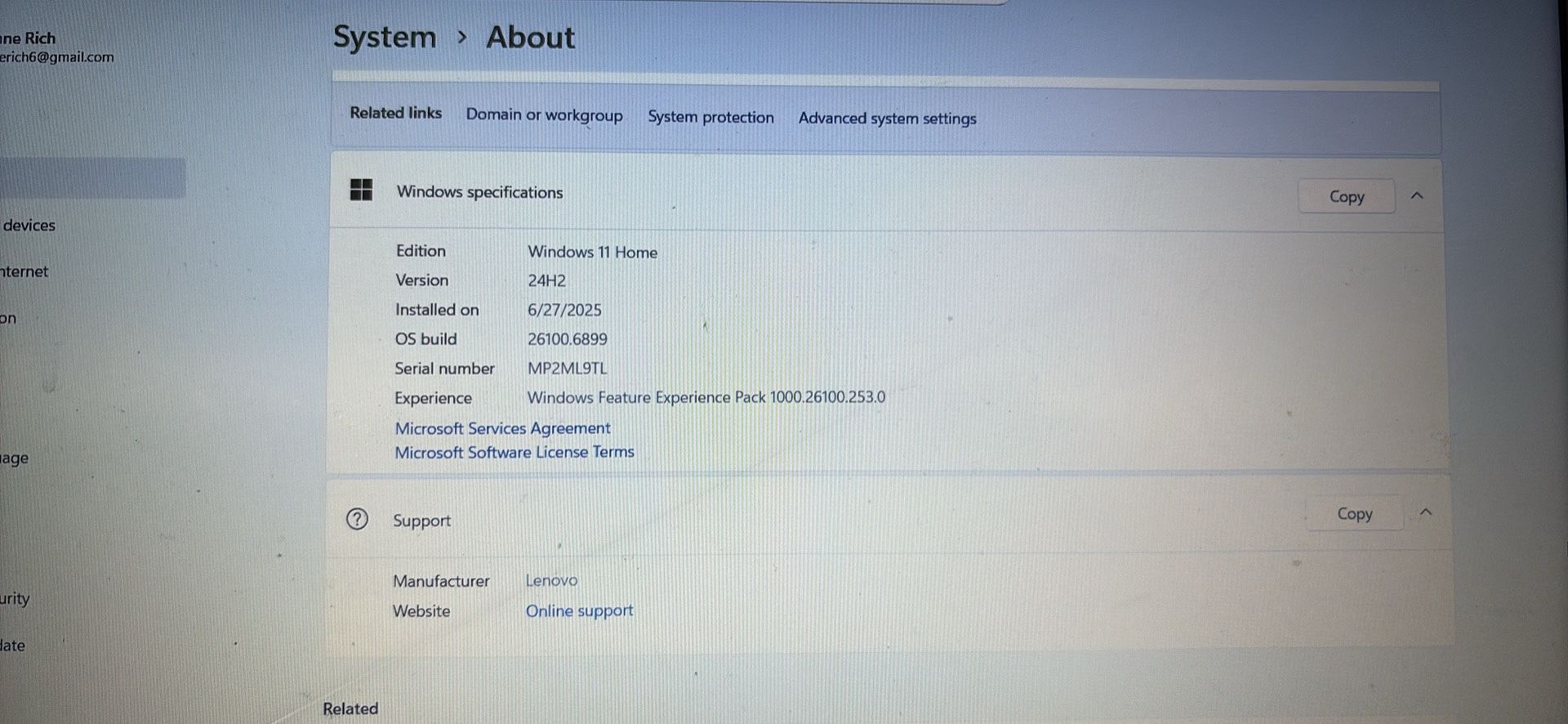Select the installed date 6/27/2025

click(564, 310)
